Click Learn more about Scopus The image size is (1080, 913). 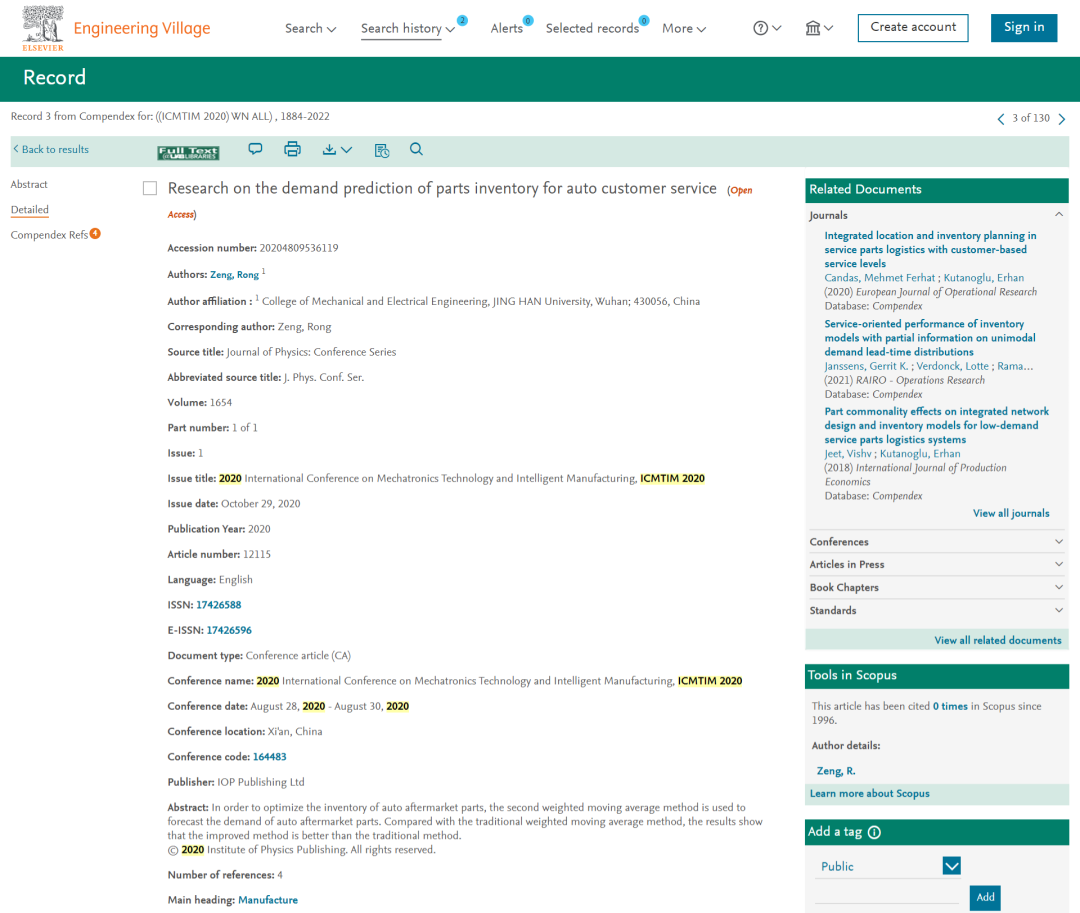tap(869, 794)
